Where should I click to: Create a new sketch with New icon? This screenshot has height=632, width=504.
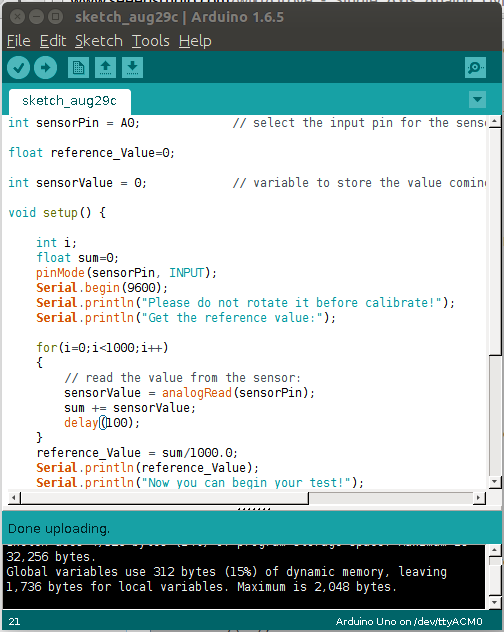point(78,67)
